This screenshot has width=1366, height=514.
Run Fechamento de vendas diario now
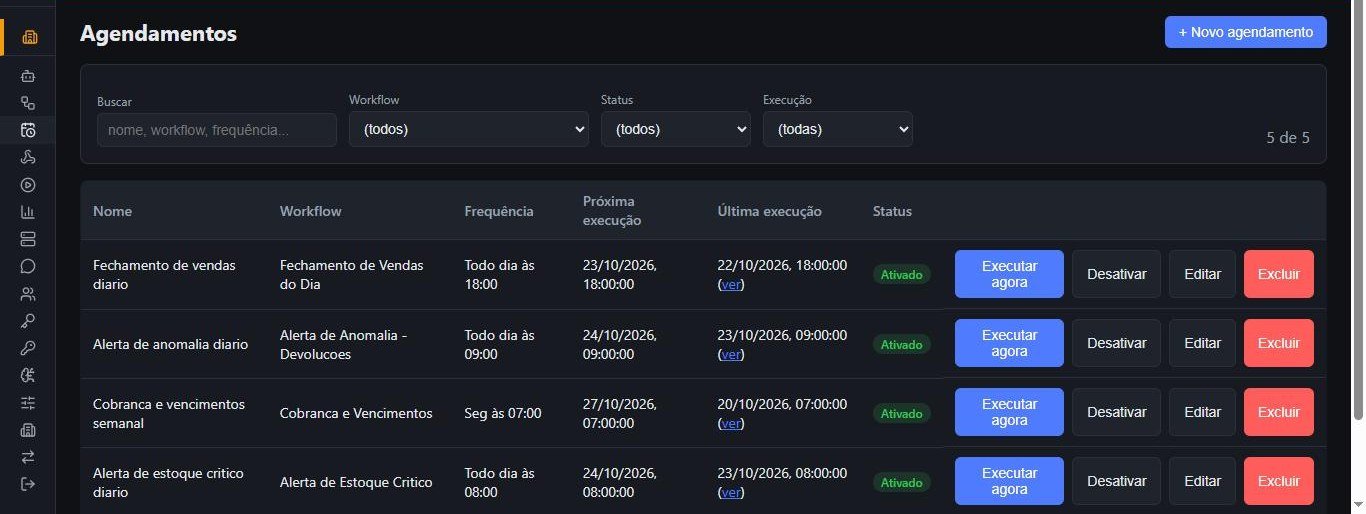1009,274
